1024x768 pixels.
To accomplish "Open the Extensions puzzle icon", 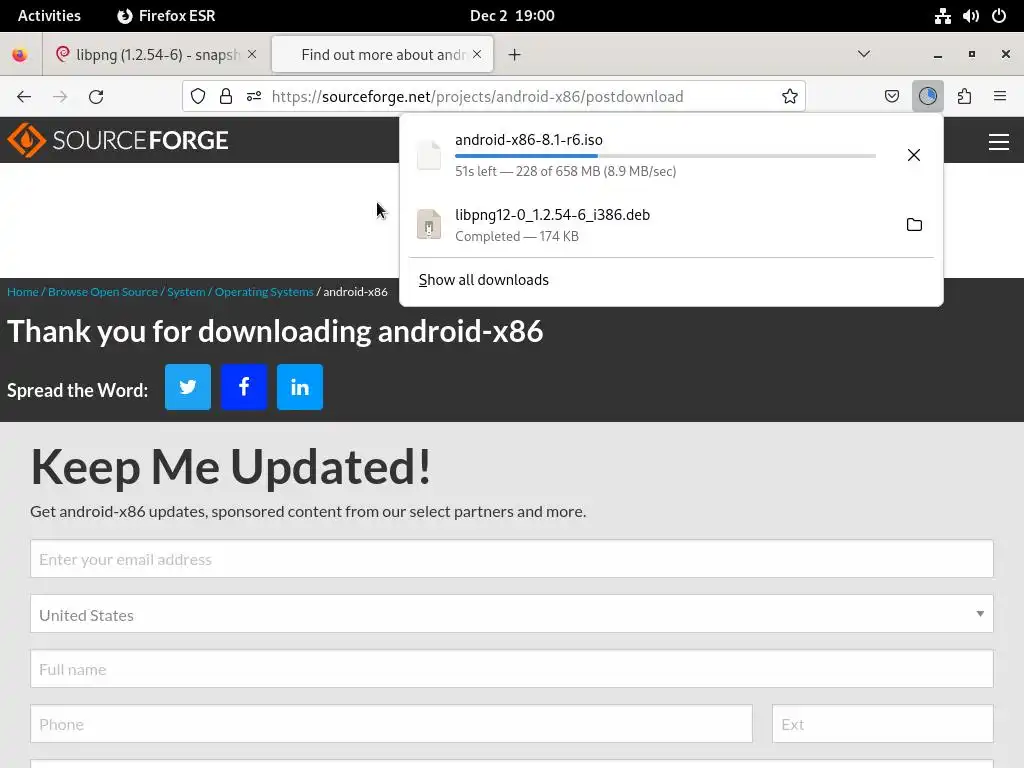I will click(964, 97).
